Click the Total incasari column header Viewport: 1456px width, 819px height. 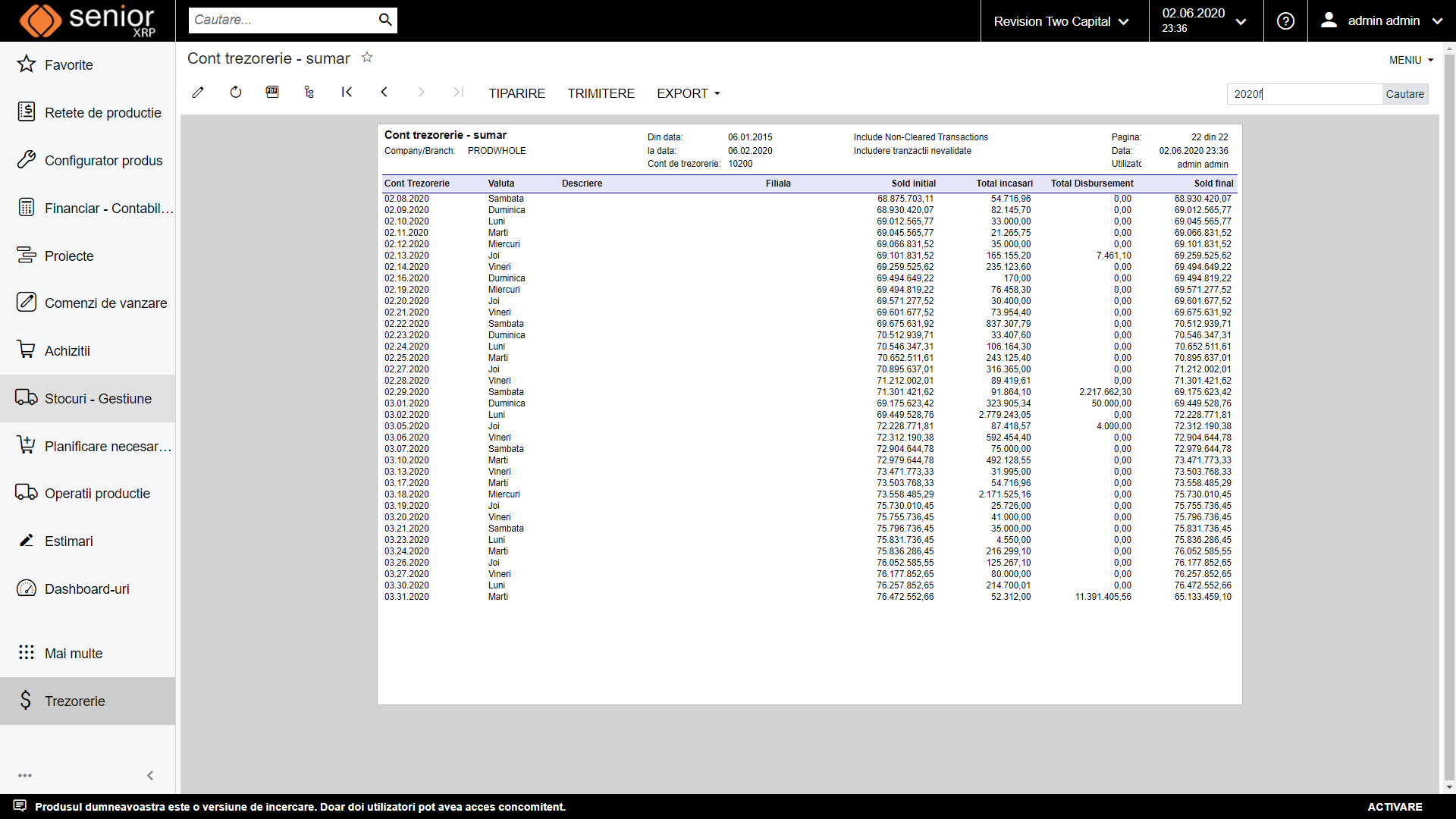pyautogui.click(x=1004, y=184)
